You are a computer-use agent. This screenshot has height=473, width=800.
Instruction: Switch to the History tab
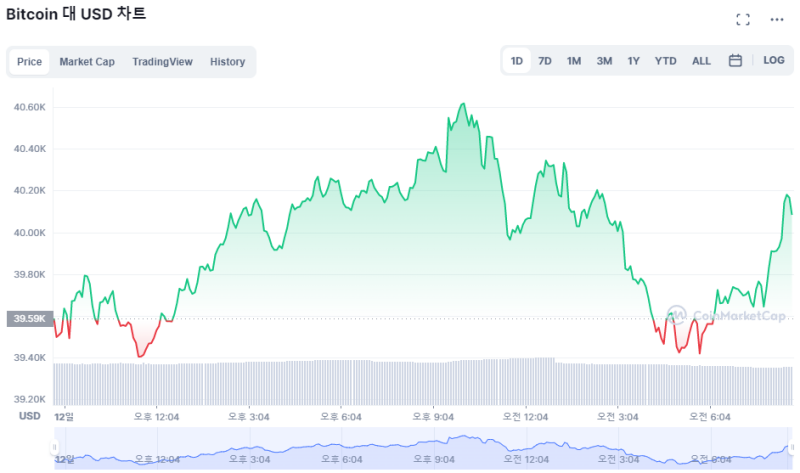pyautogui.click(x=228, y=62)
